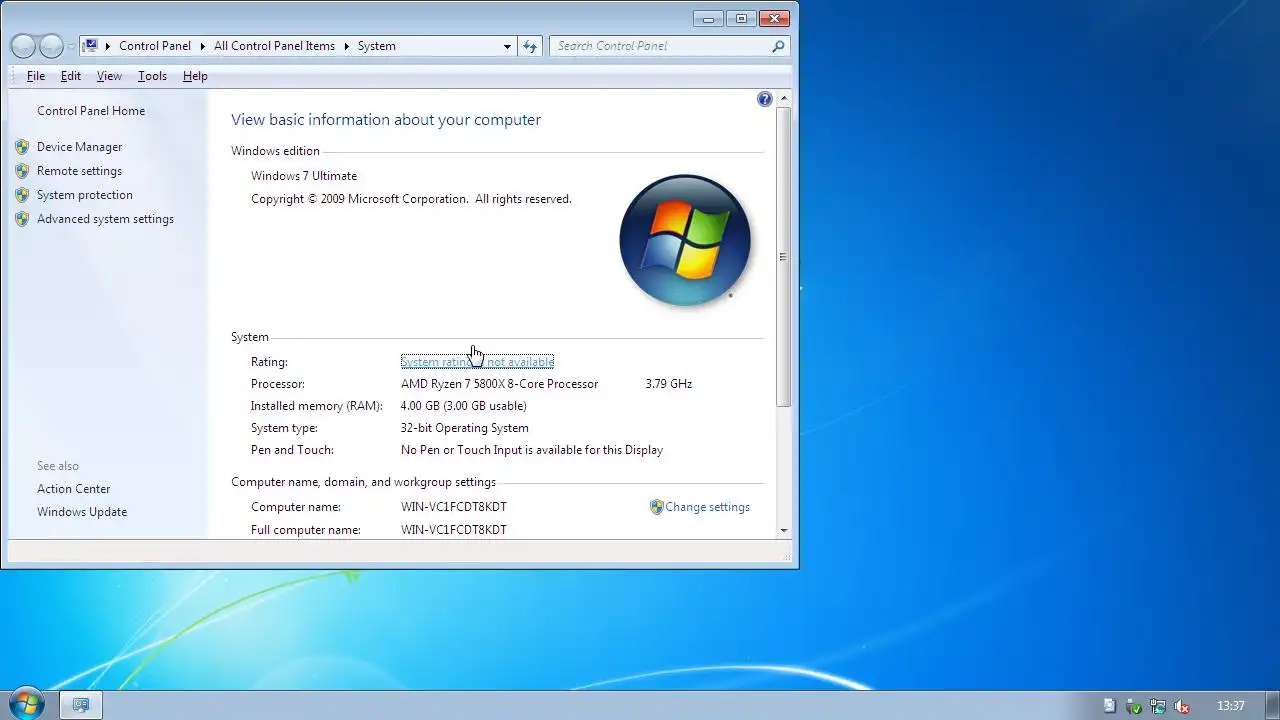1280x720 pixels.
Task: Open the Edit menu
Action: (71, 76)
